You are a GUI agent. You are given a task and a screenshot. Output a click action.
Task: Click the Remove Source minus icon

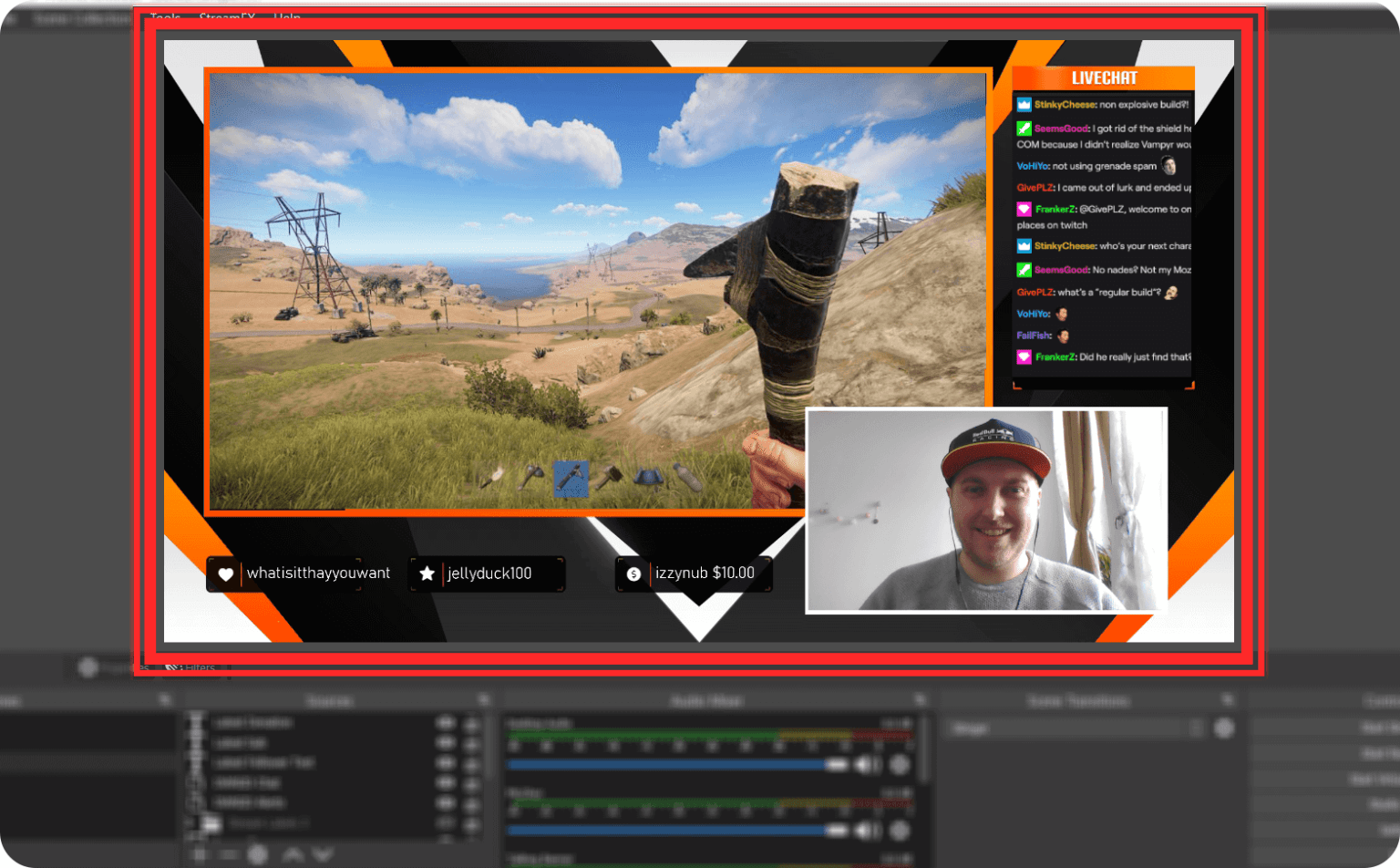pyautogui.click(x=230, y=854)
